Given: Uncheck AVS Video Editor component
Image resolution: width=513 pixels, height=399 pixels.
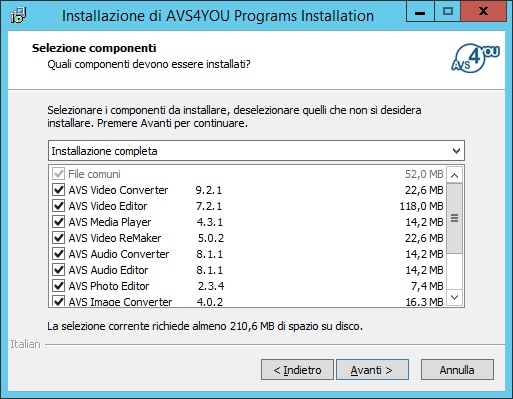Looking at the screenshot, I should pyautogui.click(x=59, y=206).
